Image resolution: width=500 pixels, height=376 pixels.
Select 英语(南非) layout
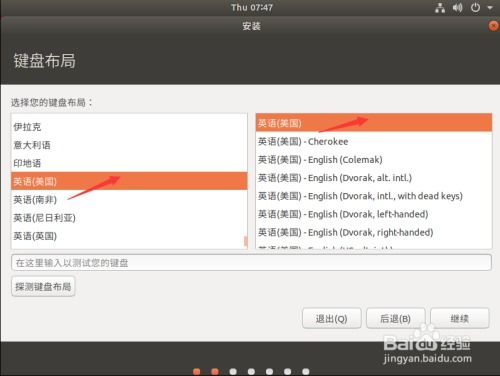pyautogui.click(x=129, y=200)
